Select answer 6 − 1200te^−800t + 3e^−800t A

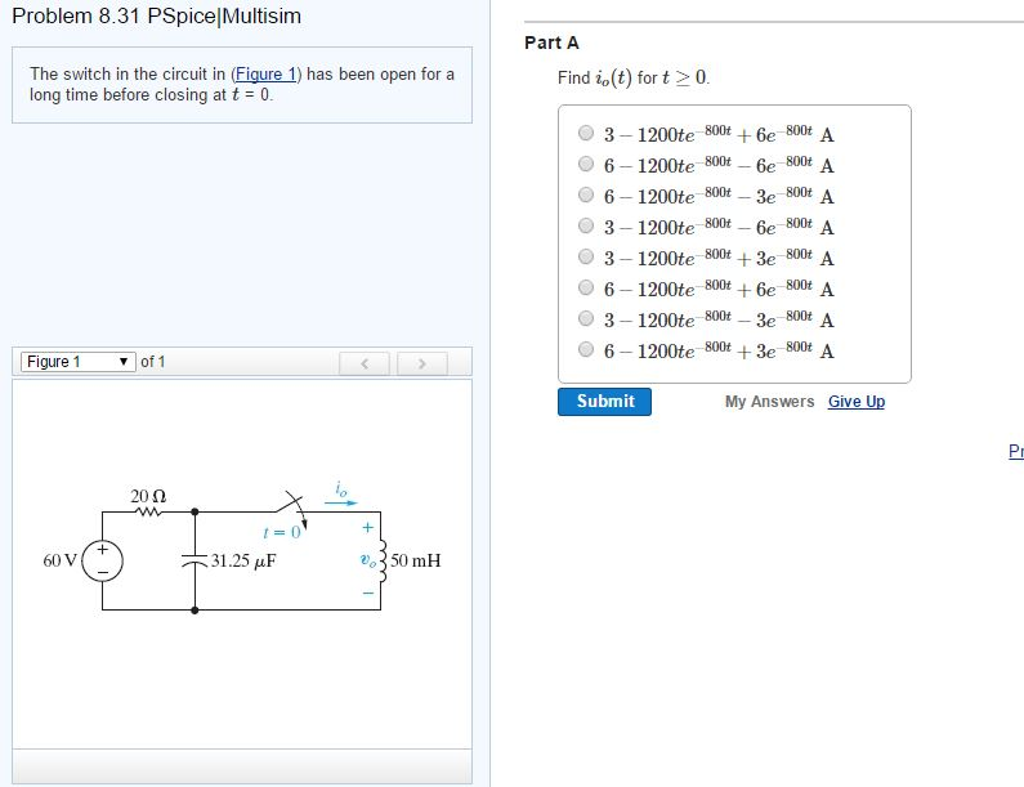(x=586, y=349)
